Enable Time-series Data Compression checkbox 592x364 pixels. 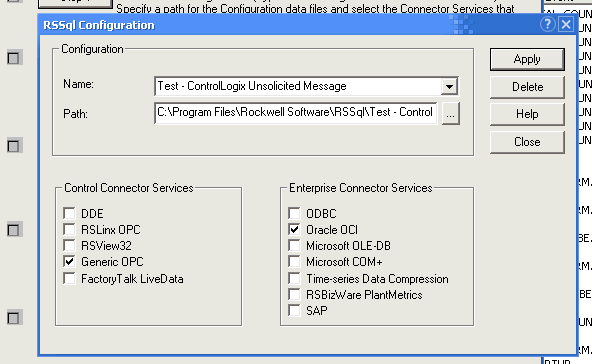click(x=294, y=279)
